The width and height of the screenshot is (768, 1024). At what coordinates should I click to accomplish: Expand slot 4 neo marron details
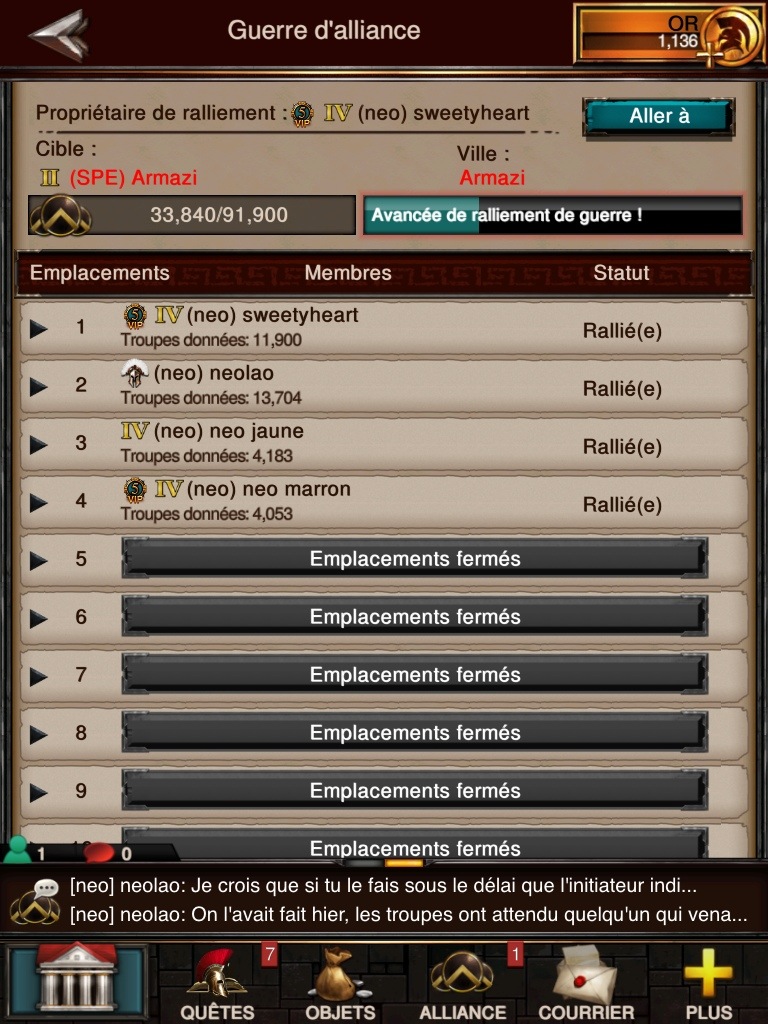click(x=39, y=503)
